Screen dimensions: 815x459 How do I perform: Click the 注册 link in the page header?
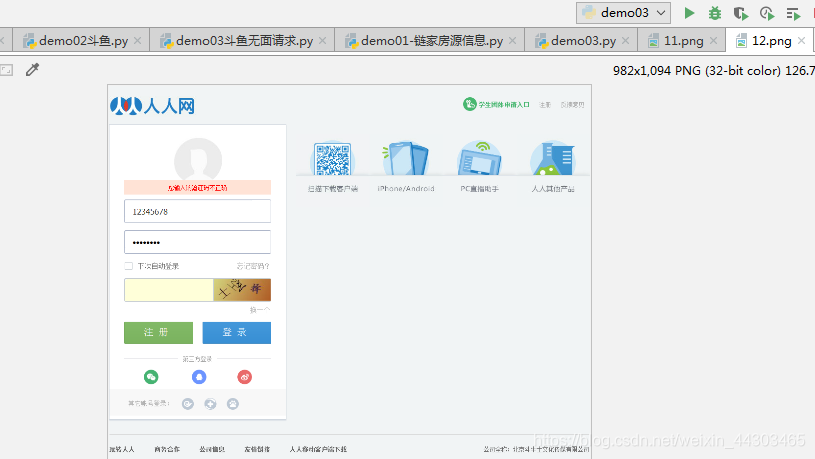(x=545, y=105)
